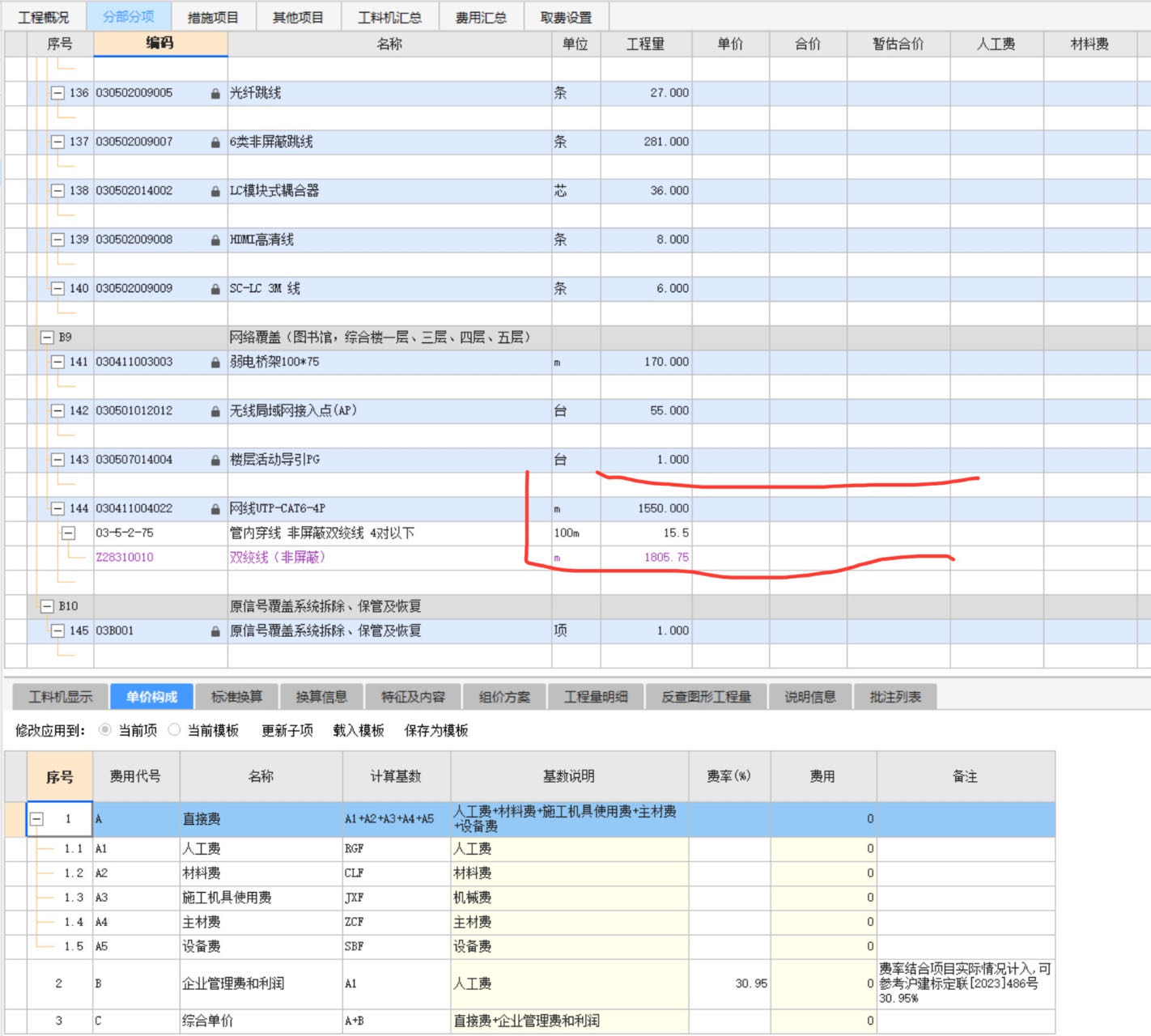Screen dimensions: 1151x1036
Task: Click 保存为模板 button
Action: pyautogui.click(x=436, y=731)
